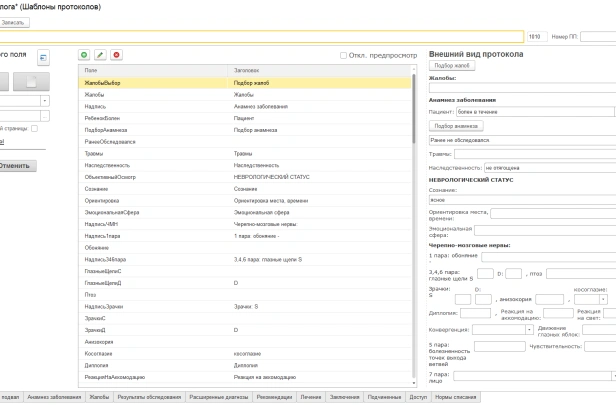616x405 pixels.
Task: Click the red delete field icon
Action: pyautogui.click(x=116, y=54)
